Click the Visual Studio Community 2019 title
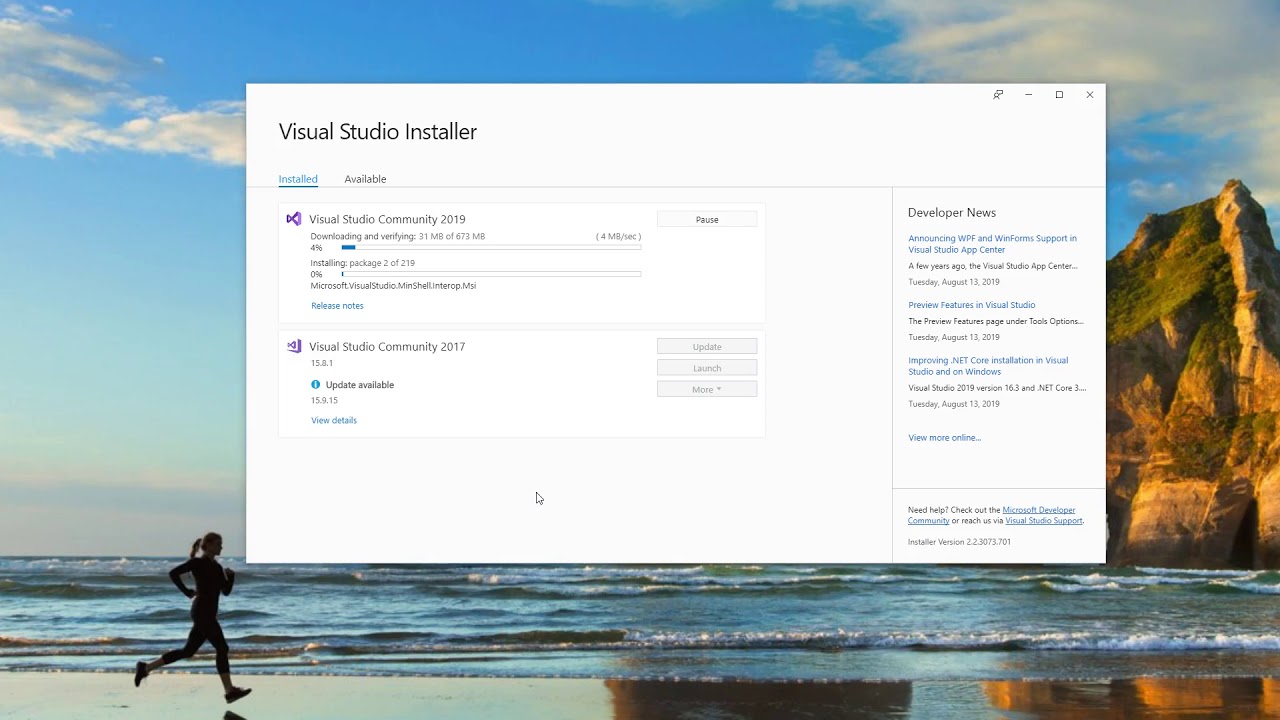 point(387,219)
